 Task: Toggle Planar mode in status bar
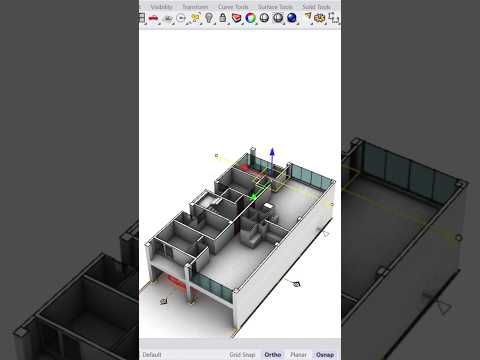[x=298, y=355]
